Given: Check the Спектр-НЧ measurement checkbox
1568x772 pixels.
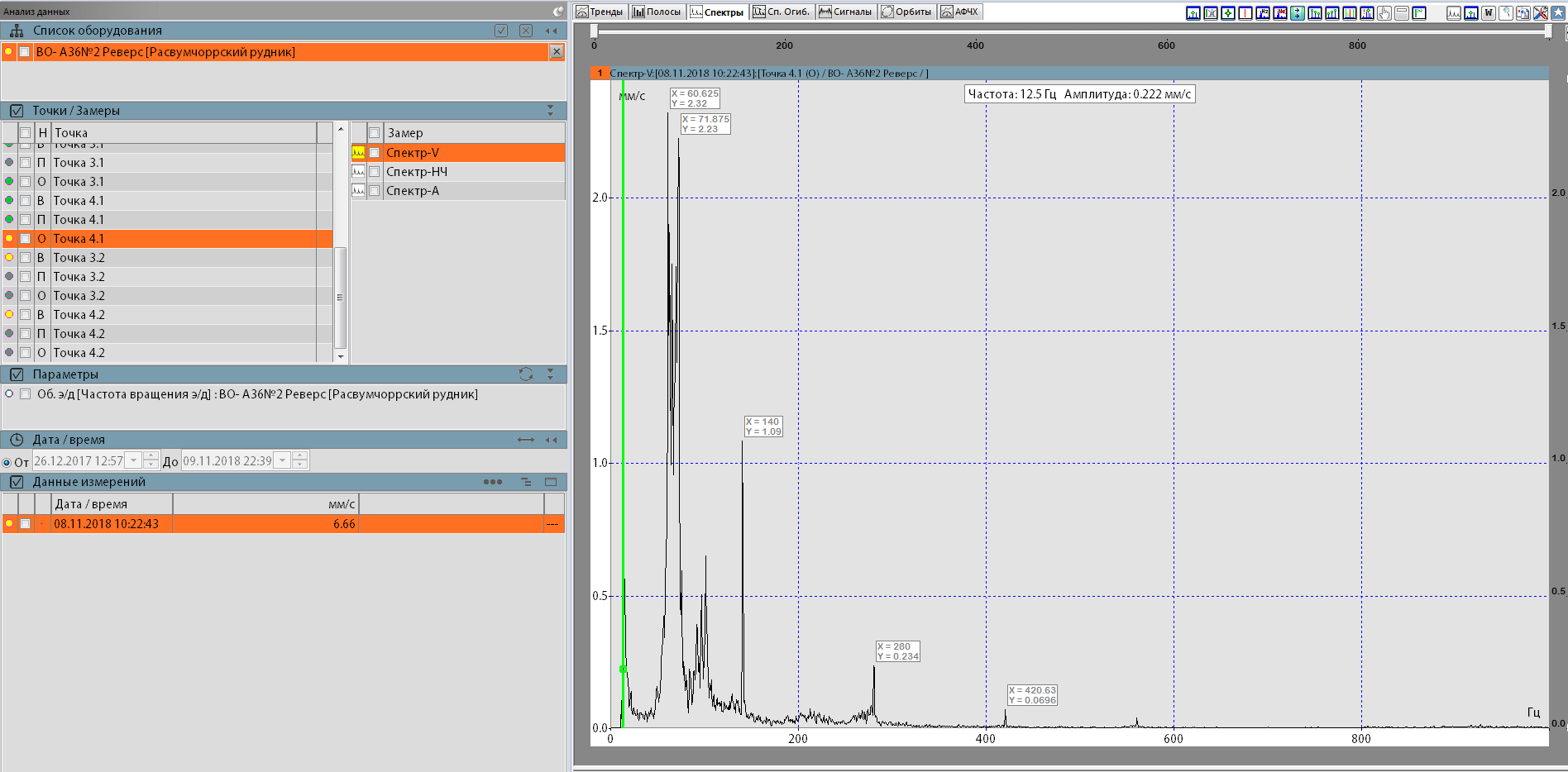Looking at the screenshot, I should 375,172.
